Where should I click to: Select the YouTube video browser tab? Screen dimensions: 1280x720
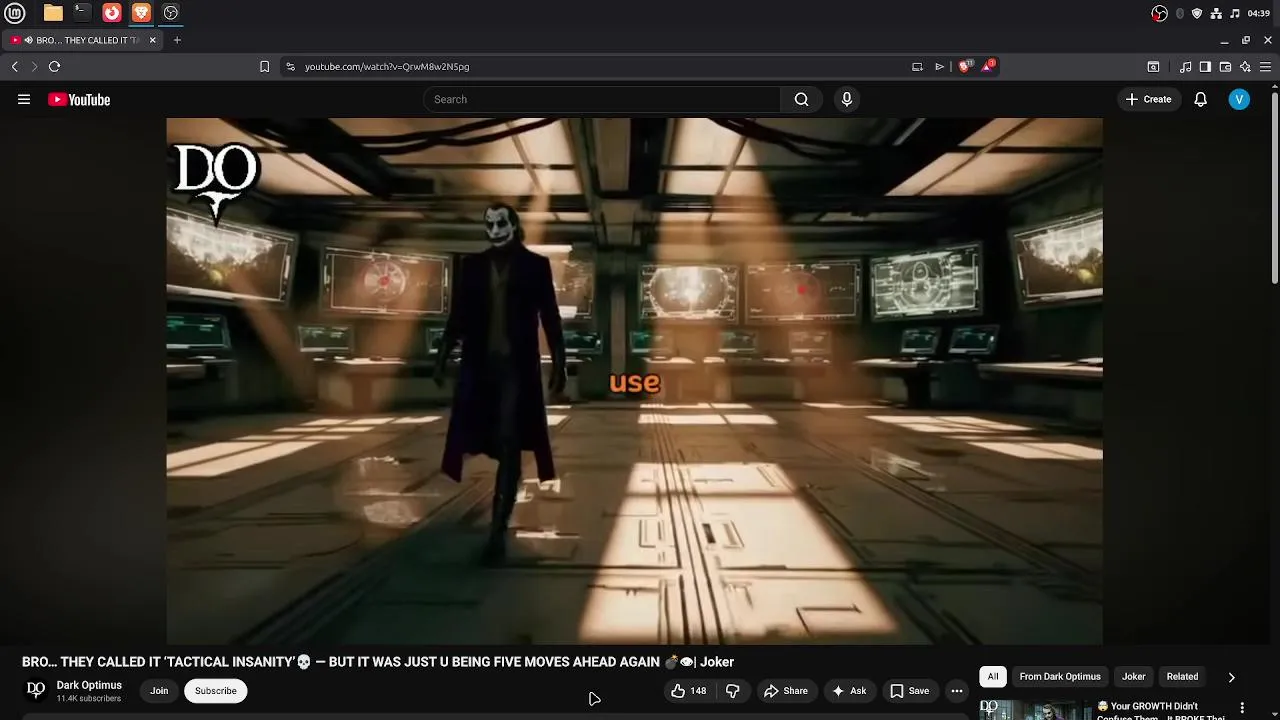point(82,40)
